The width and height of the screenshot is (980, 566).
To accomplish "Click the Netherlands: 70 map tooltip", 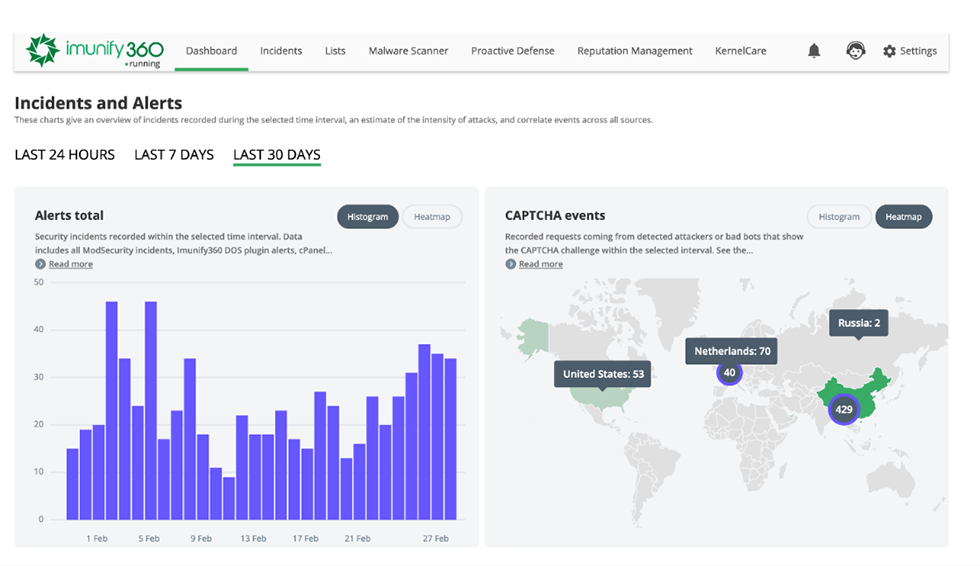I will [731, 351].
